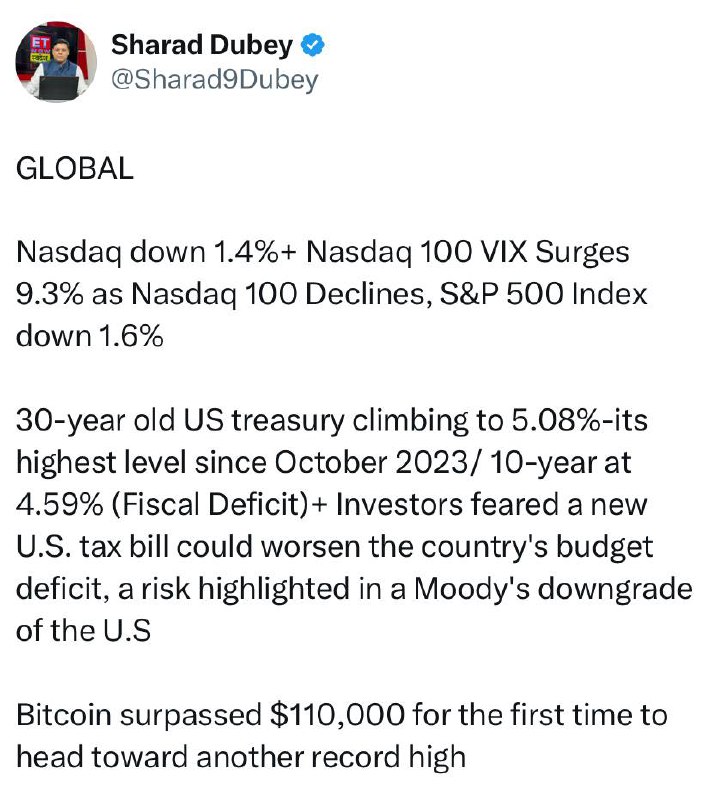Select the "Moody's downgrade" text
The image size is (711, 800).
tap(553, 589)
